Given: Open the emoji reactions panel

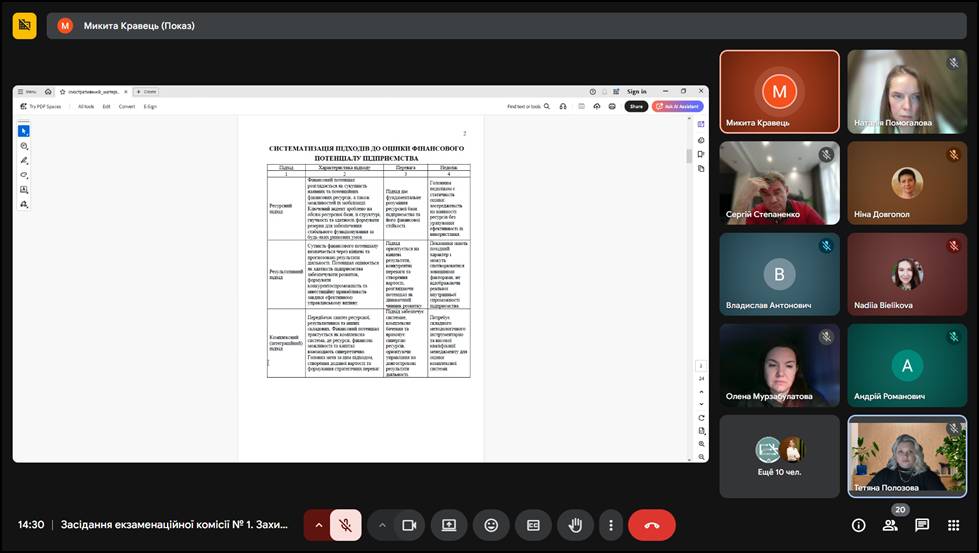Looking at the screenshot, I should pos(491,525).
